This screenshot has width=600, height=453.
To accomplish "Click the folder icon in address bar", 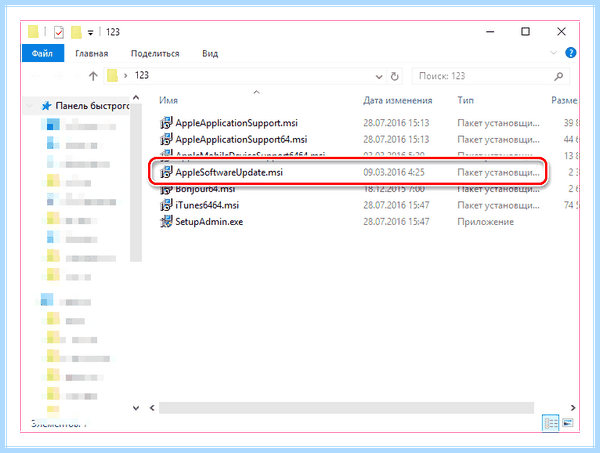I will coord(112,75).
